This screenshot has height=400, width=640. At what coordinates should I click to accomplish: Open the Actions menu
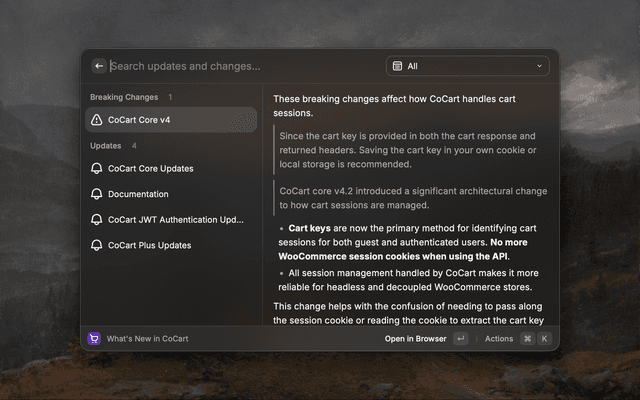pyautogui.click(x=499, y=339)
